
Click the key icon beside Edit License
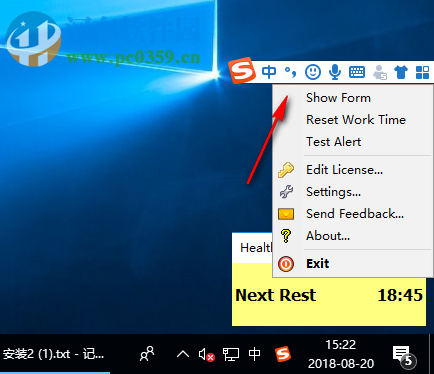coord(286,170)
